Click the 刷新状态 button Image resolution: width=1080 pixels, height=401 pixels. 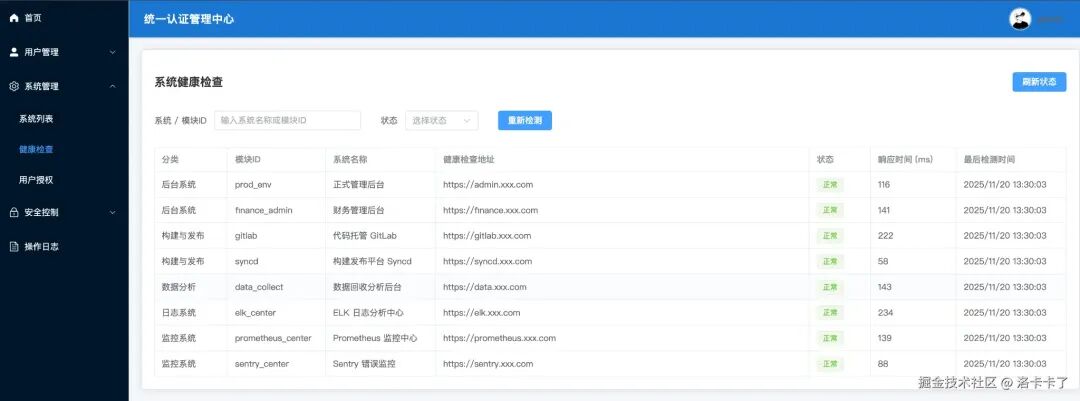(1039, 81)
